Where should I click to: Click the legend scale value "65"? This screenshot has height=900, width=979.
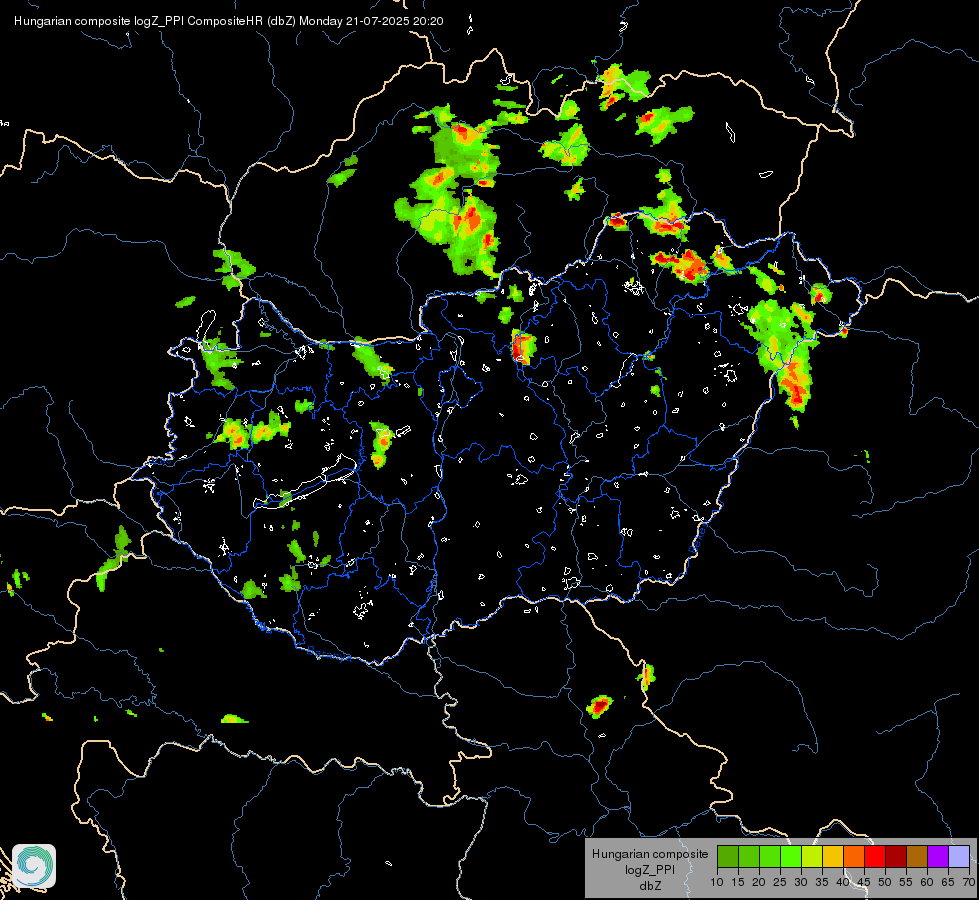948,882
